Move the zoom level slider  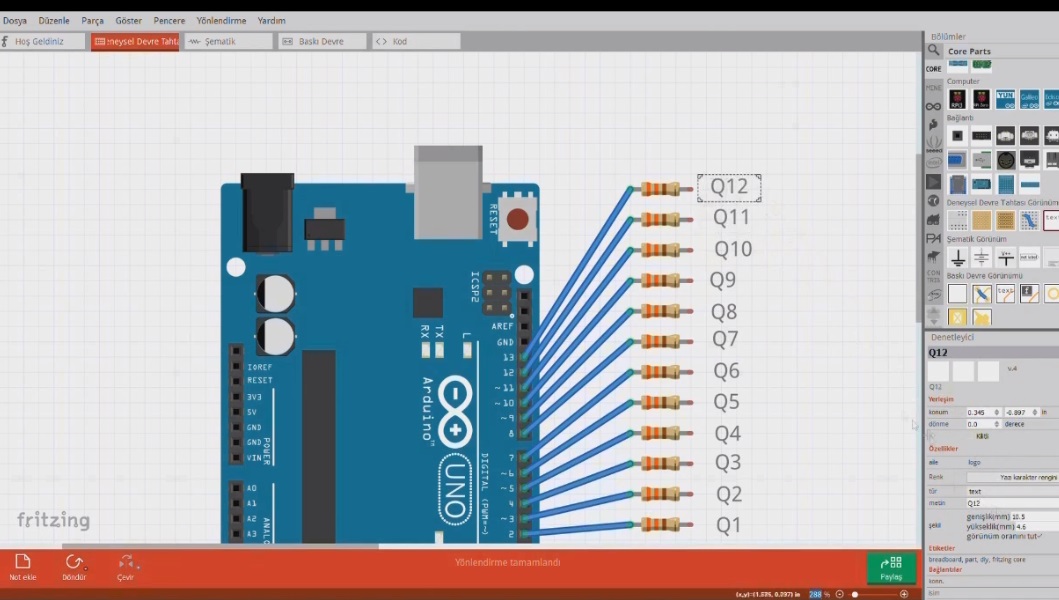point(855,594)
